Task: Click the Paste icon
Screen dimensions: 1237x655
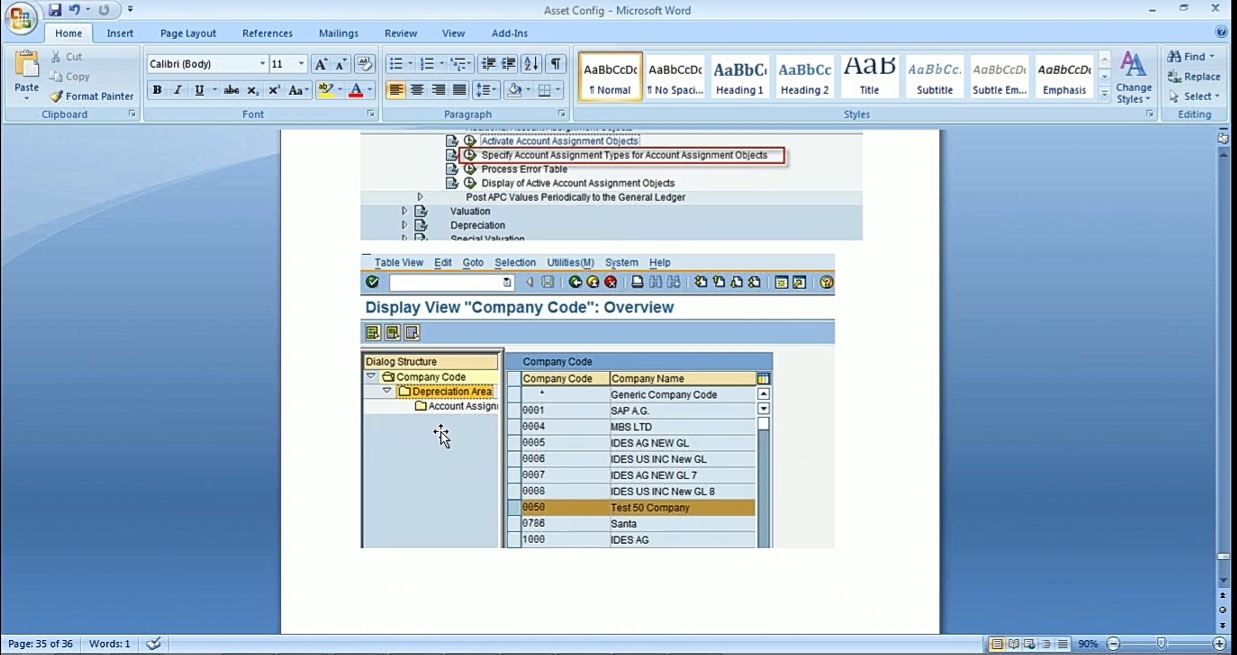Action: [x=27, y=64]
